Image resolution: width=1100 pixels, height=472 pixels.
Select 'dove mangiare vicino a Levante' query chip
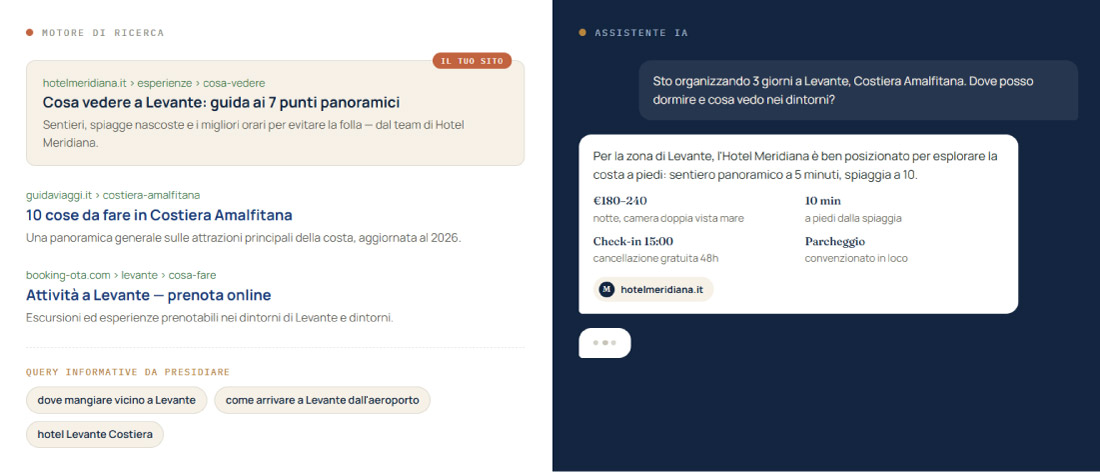coord(116,400)
